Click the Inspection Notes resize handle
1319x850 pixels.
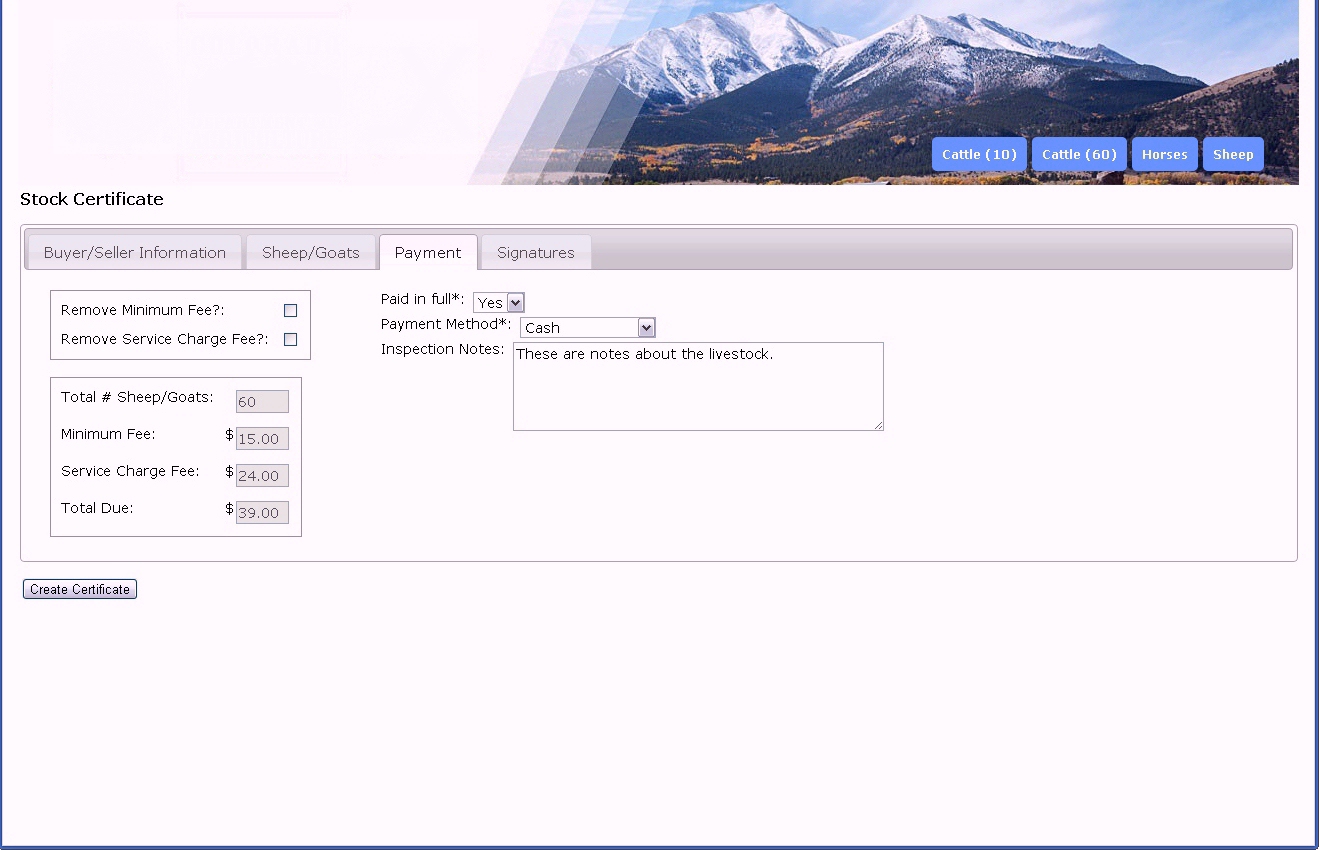click(878, 425)
